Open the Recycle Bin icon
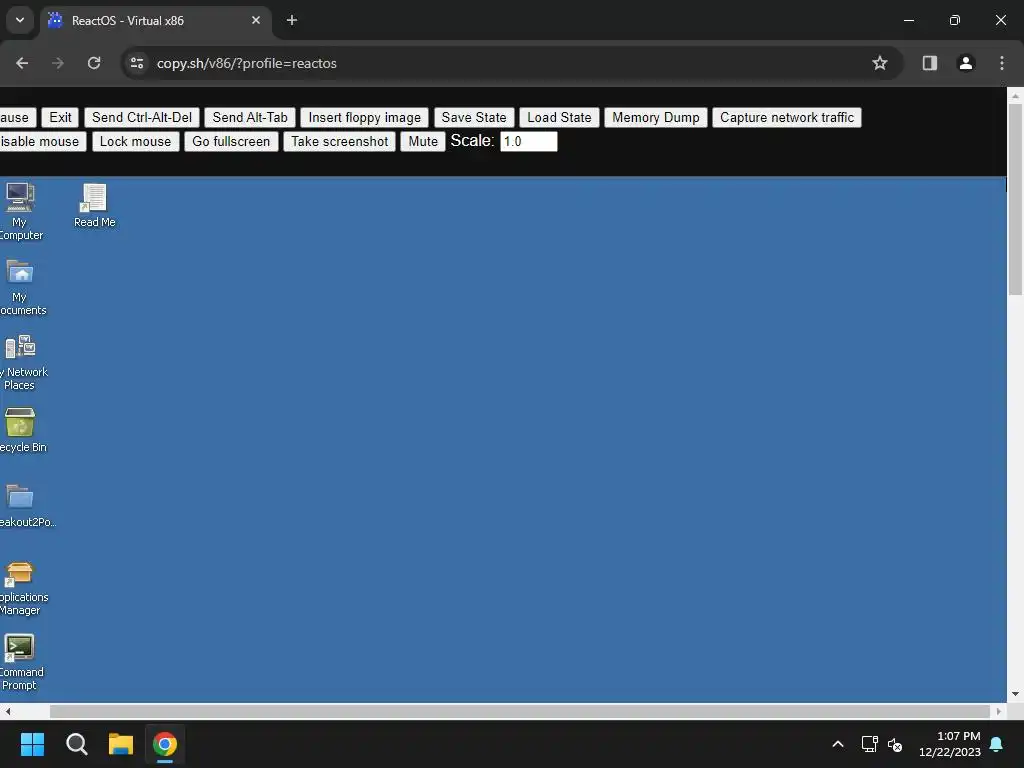Screen dimensions: 1024x768 [20, 430]
